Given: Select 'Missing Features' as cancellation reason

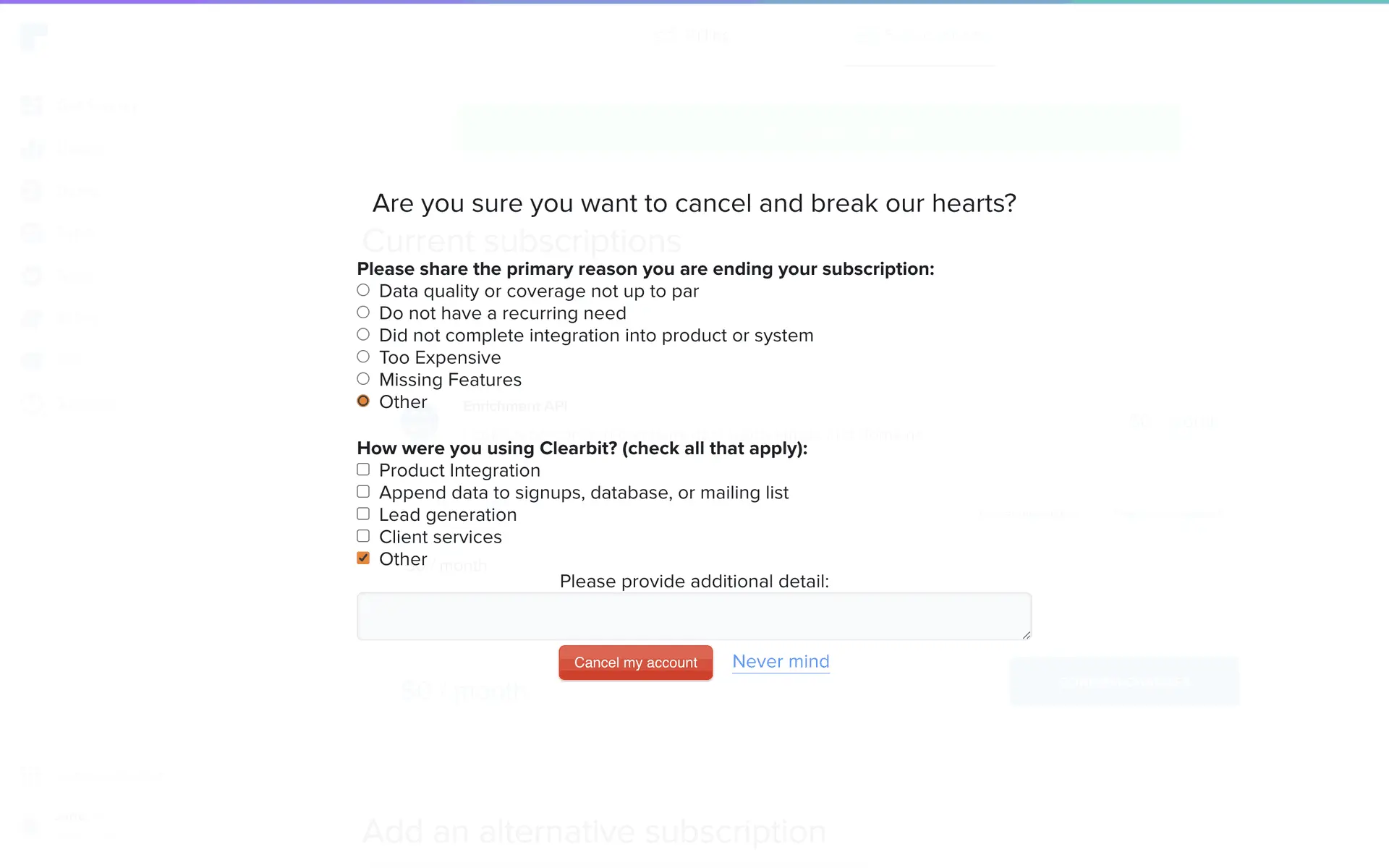Looking at the screenshot, I should pos(363,379).
